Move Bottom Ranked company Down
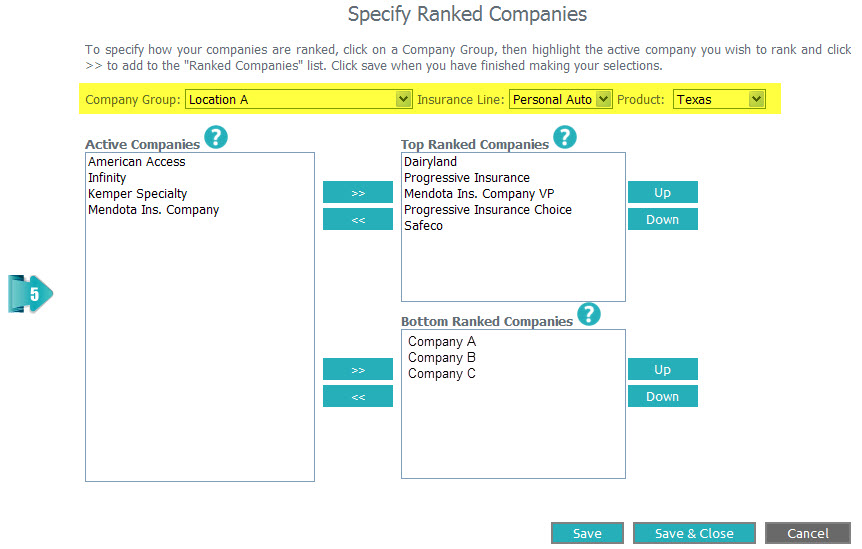 (x=662, y=396)
